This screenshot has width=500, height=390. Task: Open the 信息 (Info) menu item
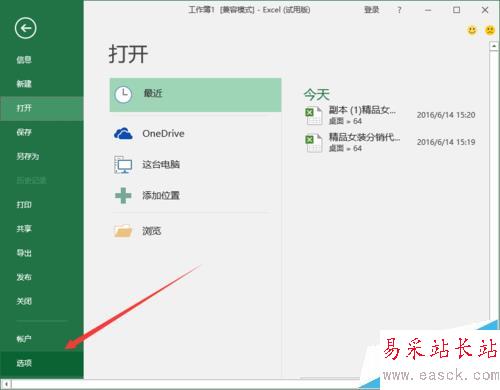pos(24,60)
